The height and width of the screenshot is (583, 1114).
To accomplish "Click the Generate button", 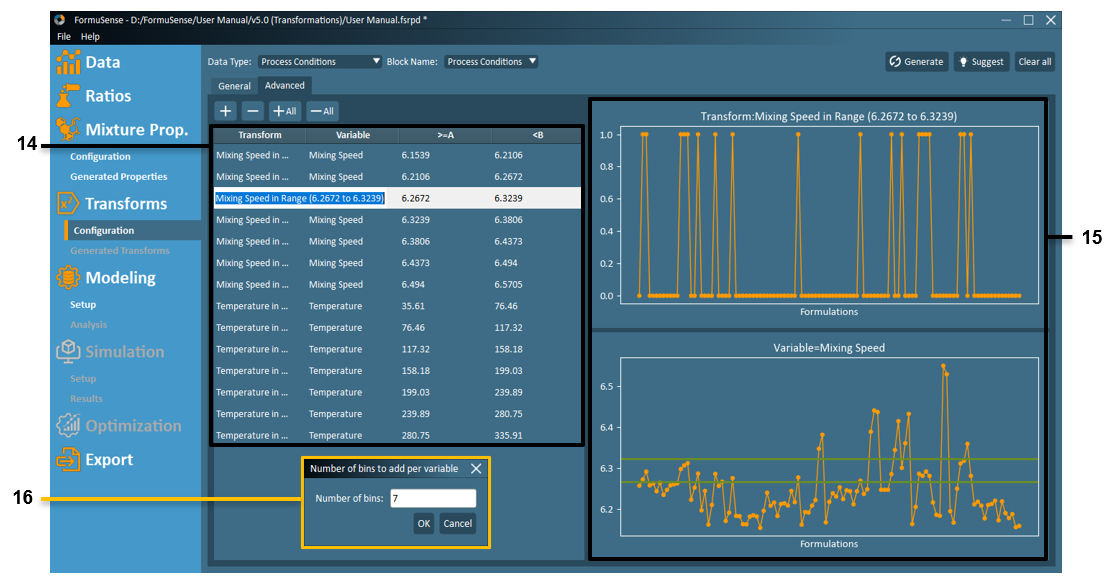I will point(916,61).
